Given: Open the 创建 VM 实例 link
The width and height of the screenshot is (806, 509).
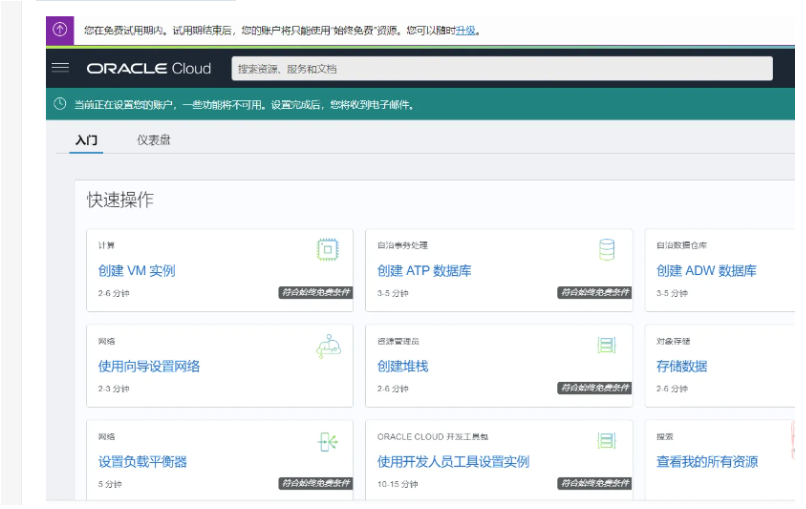Looking at the screenshot, I should (137, 271).
